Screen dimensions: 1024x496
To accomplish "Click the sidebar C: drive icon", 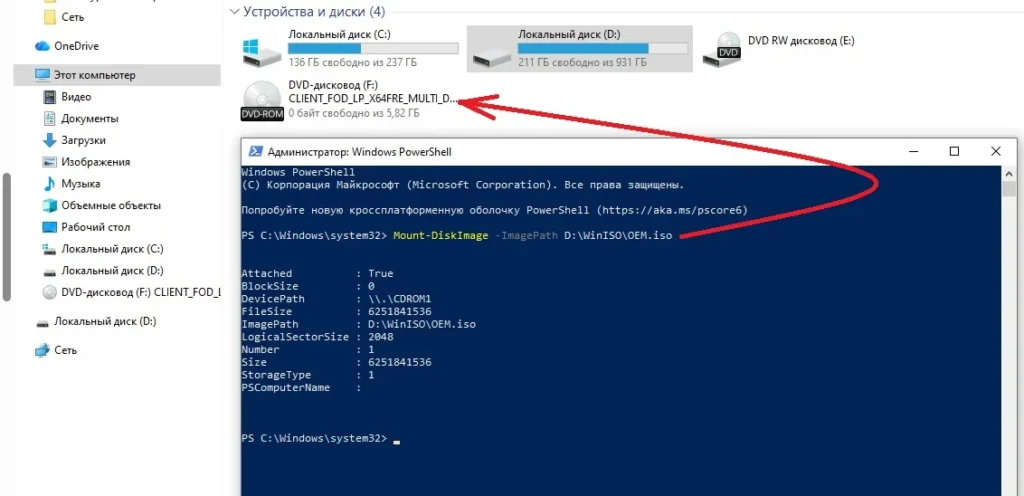I will click(50, 249).
